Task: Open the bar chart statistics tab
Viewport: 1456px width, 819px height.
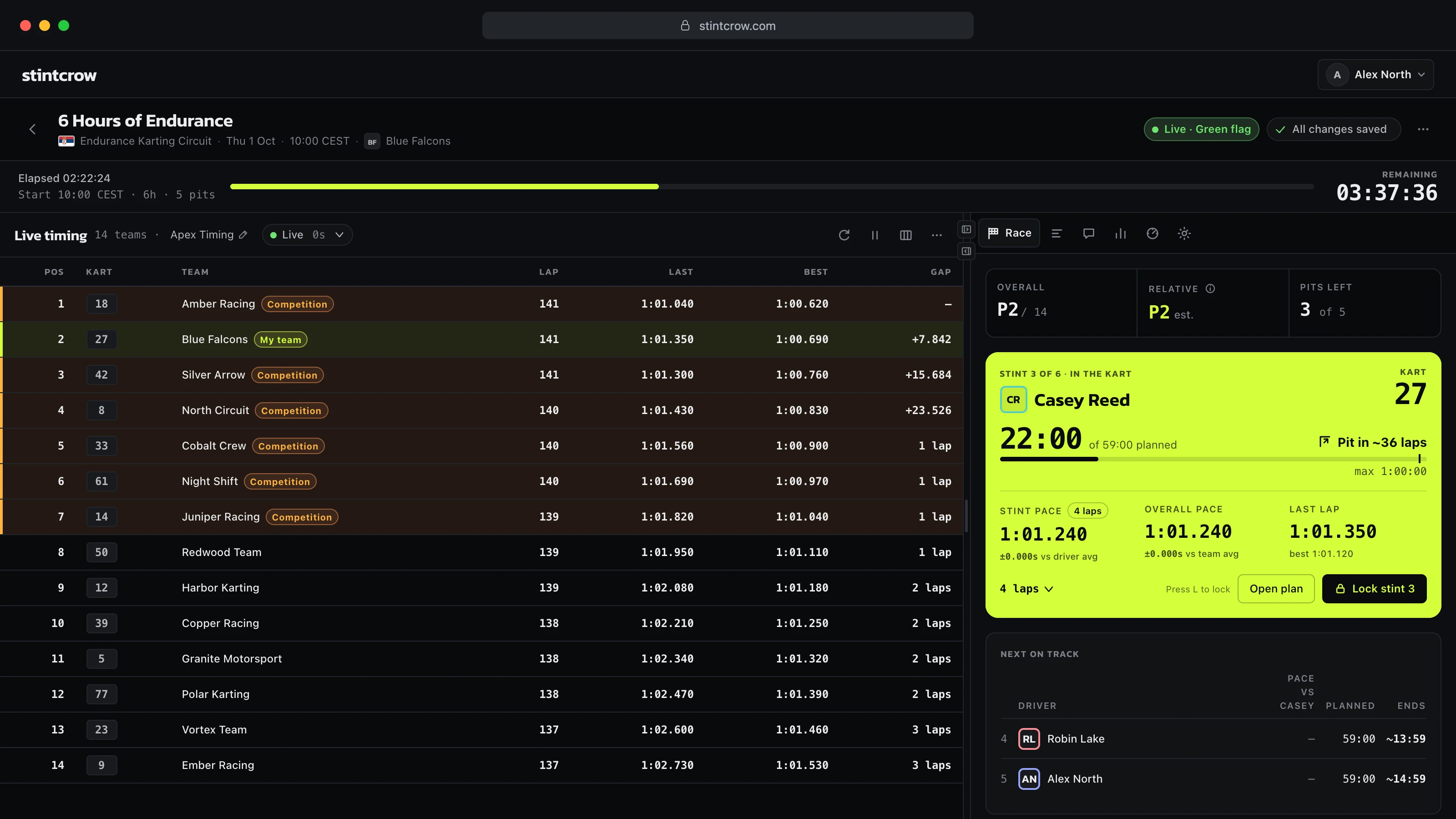Action: click(x=1120, y=233)
